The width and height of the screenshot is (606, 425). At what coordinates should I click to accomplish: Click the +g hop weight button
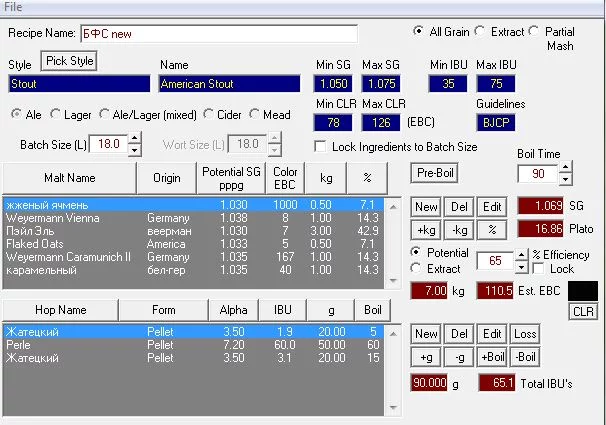click(427, 358)
